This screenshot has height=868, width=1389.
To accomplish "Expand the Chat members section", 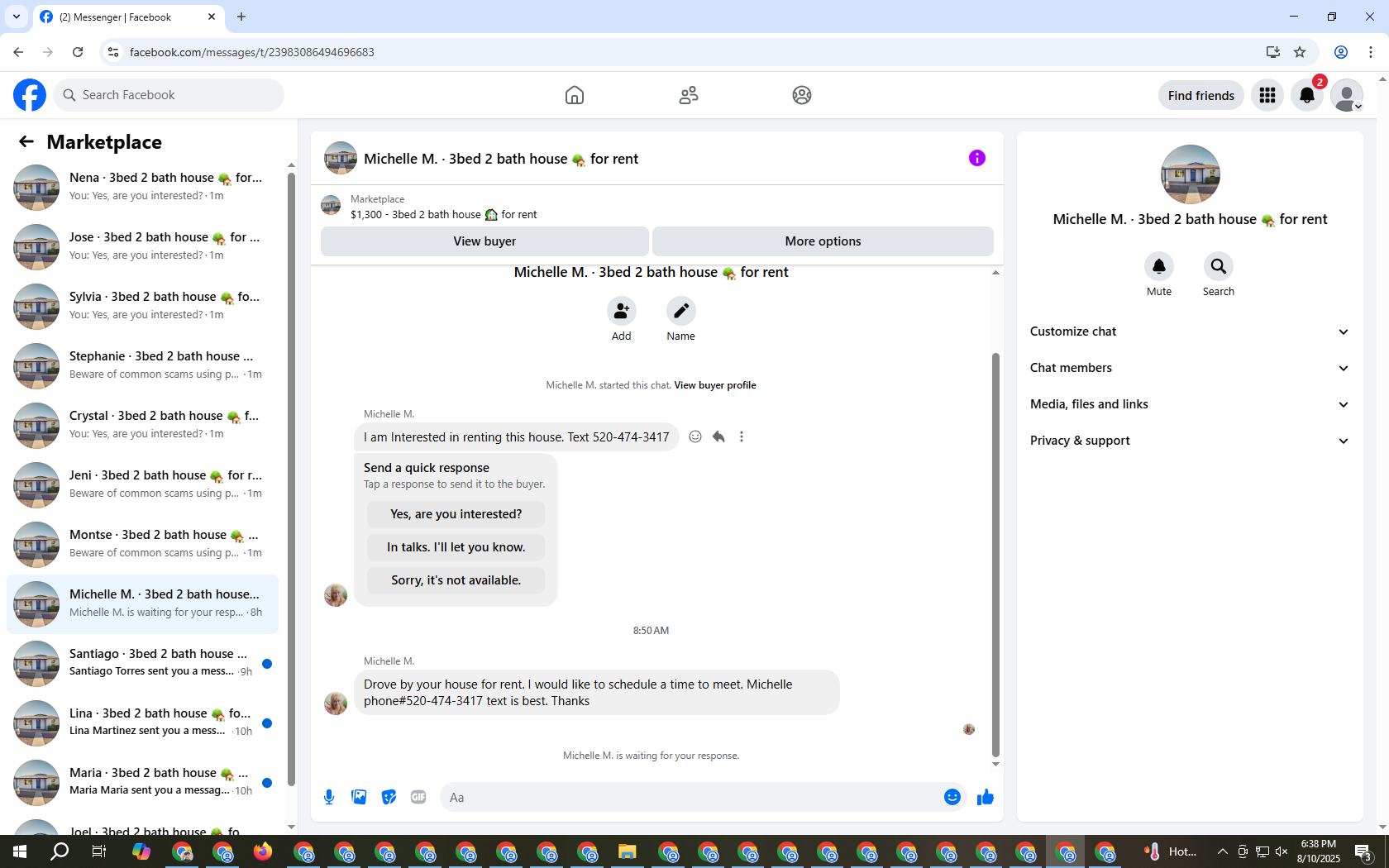I will point(1190,368).
